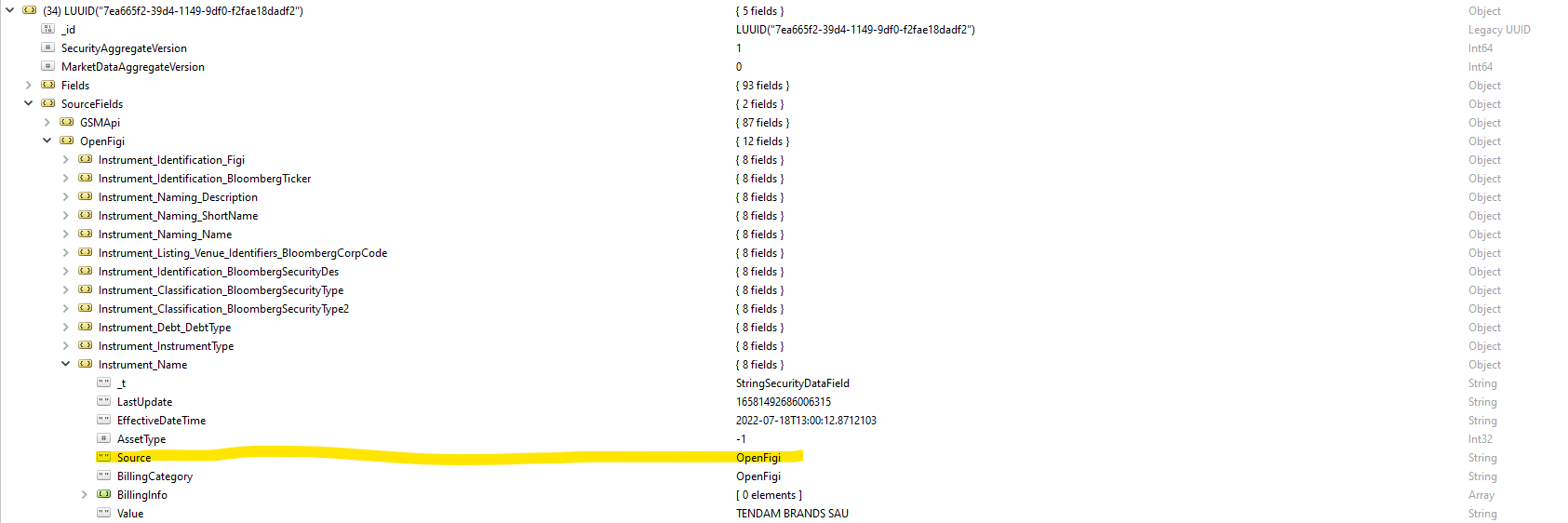The height and width of the screenshot is (523, 1568).
Task: Click the array icon beside BillingInfo
Action: tap(104, 495)
